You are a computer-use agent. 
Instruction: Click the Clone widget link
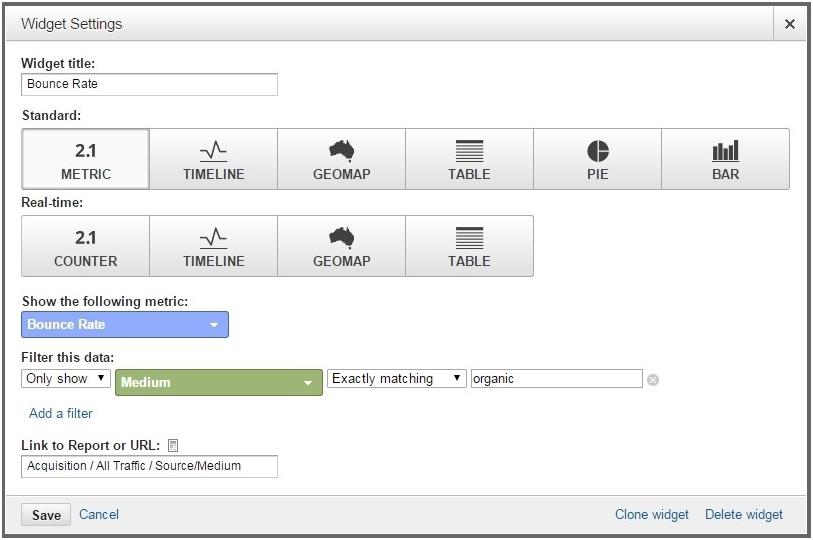pyautogui.click(x=652, y=515)
